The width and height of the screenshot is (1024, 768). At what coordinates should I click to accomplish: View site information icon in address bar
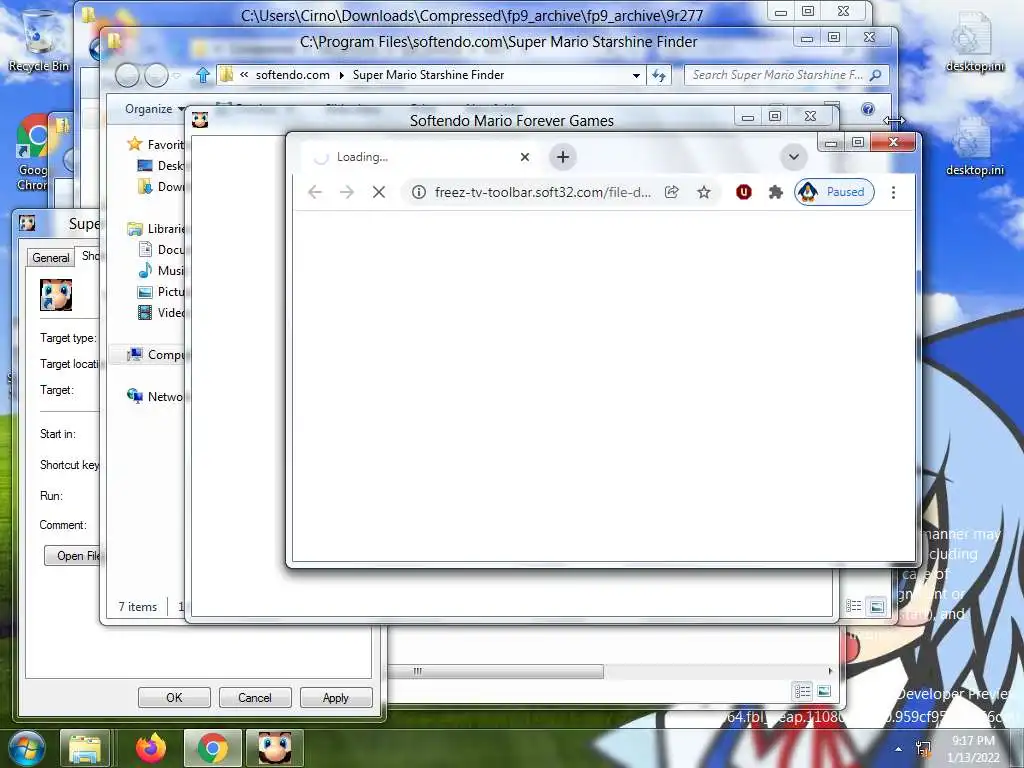[x=419, y=192]
